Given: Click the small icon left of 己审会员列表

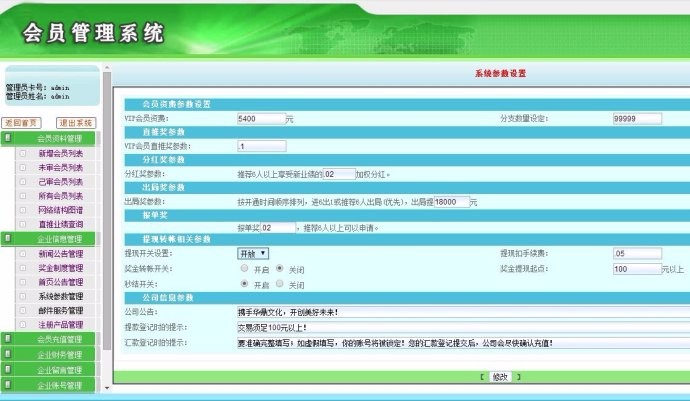Looking at the screenshot, I should point(22,181).
